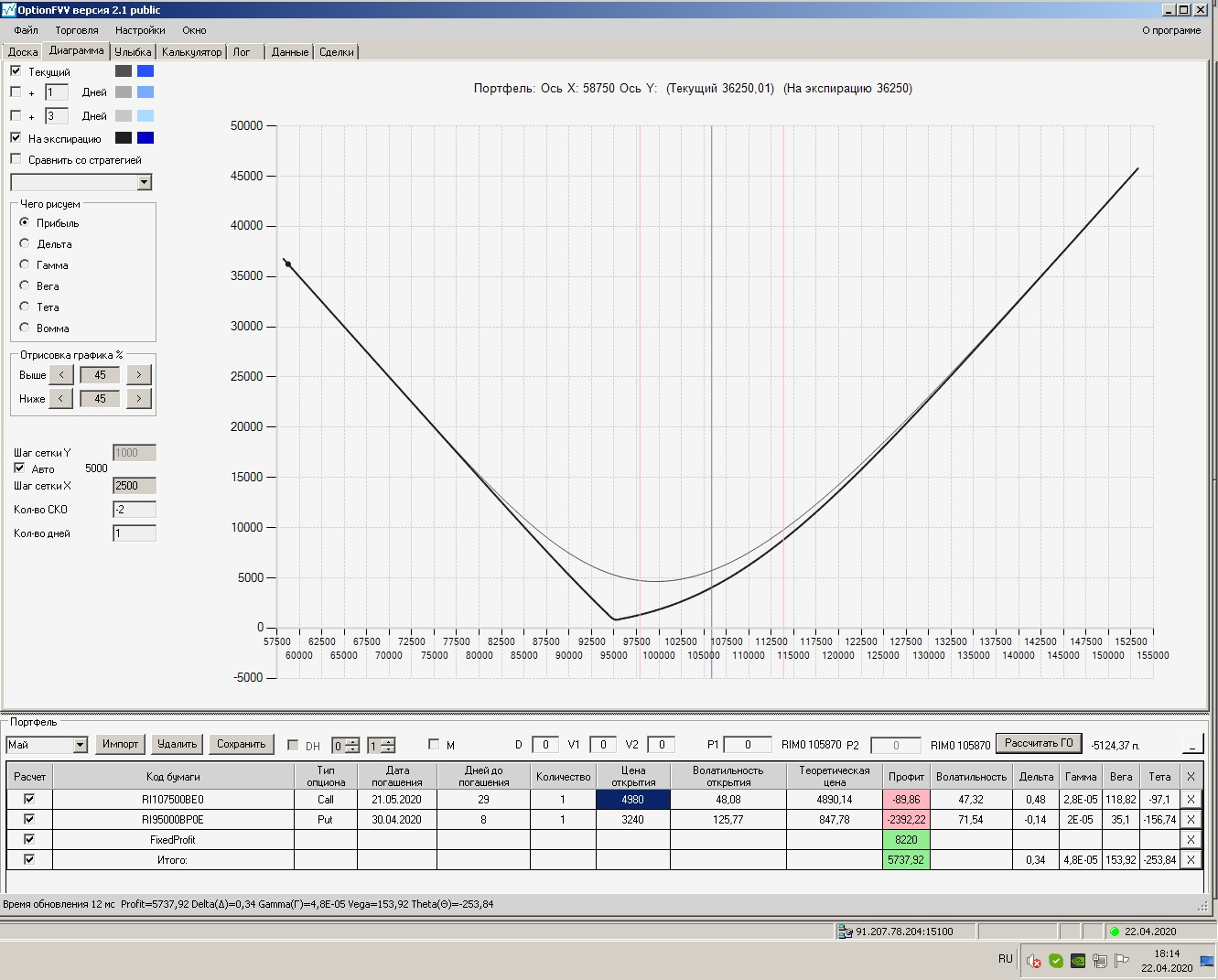Increment the DH spinner value
Image resolution: width=1218 pixels, height=980 pixels.
coord(353,741)
